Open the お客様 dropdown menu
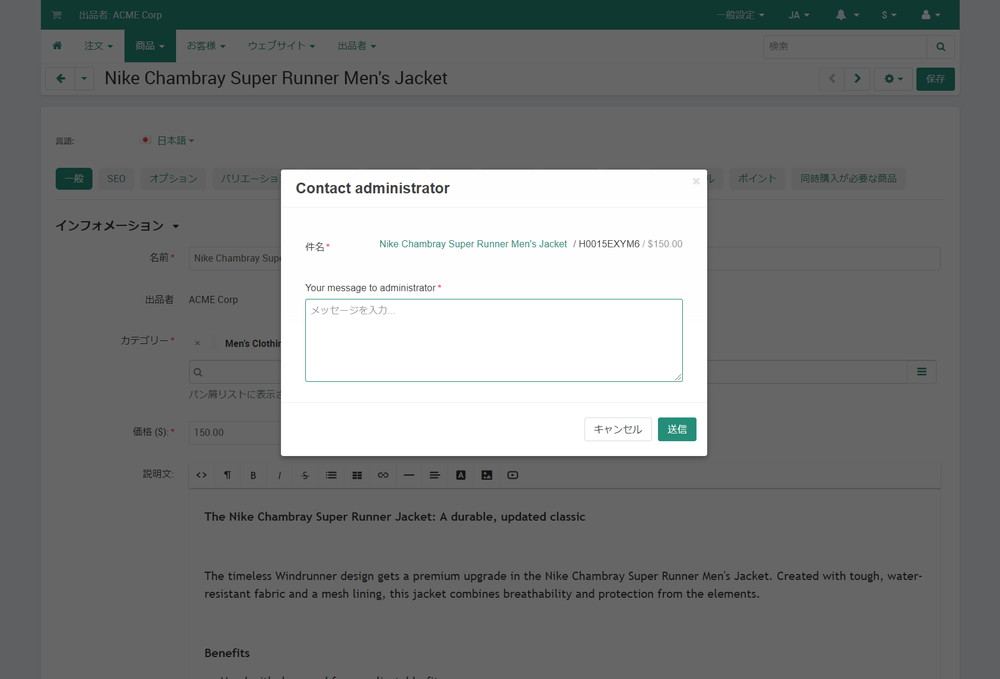 click(206, 46)
